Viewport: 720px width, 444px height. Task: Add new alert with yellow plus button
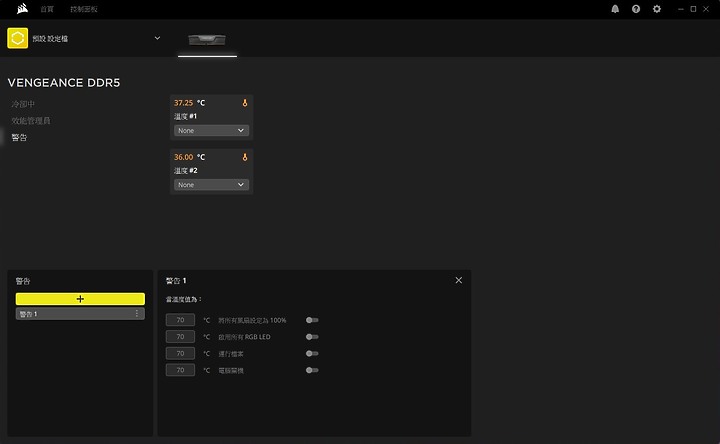pos(80,299)
